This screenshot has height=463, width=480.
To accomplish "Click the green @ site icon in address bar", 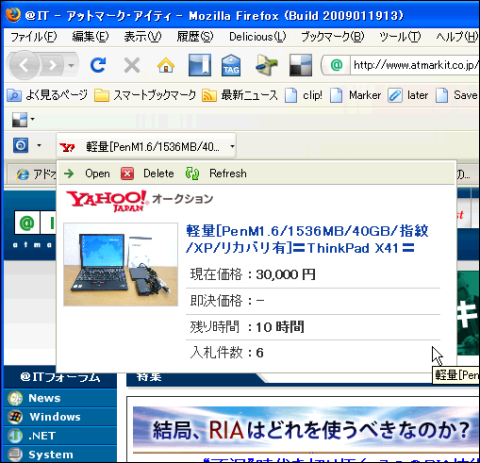I will click(x=337, y=65).
